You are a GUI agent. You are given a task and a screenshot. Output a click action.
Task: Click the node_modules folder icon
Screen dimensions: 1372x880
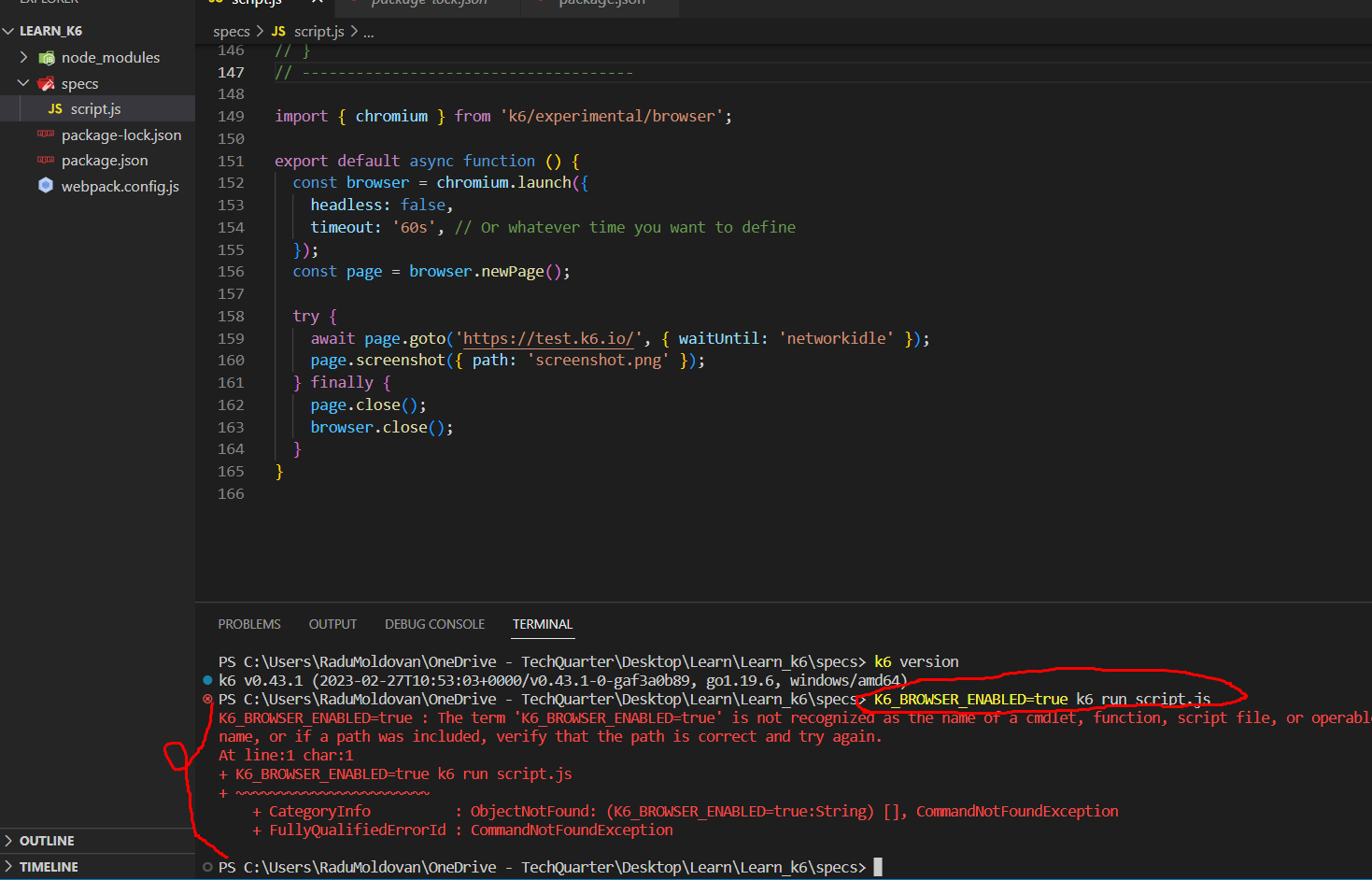point(47,58)
